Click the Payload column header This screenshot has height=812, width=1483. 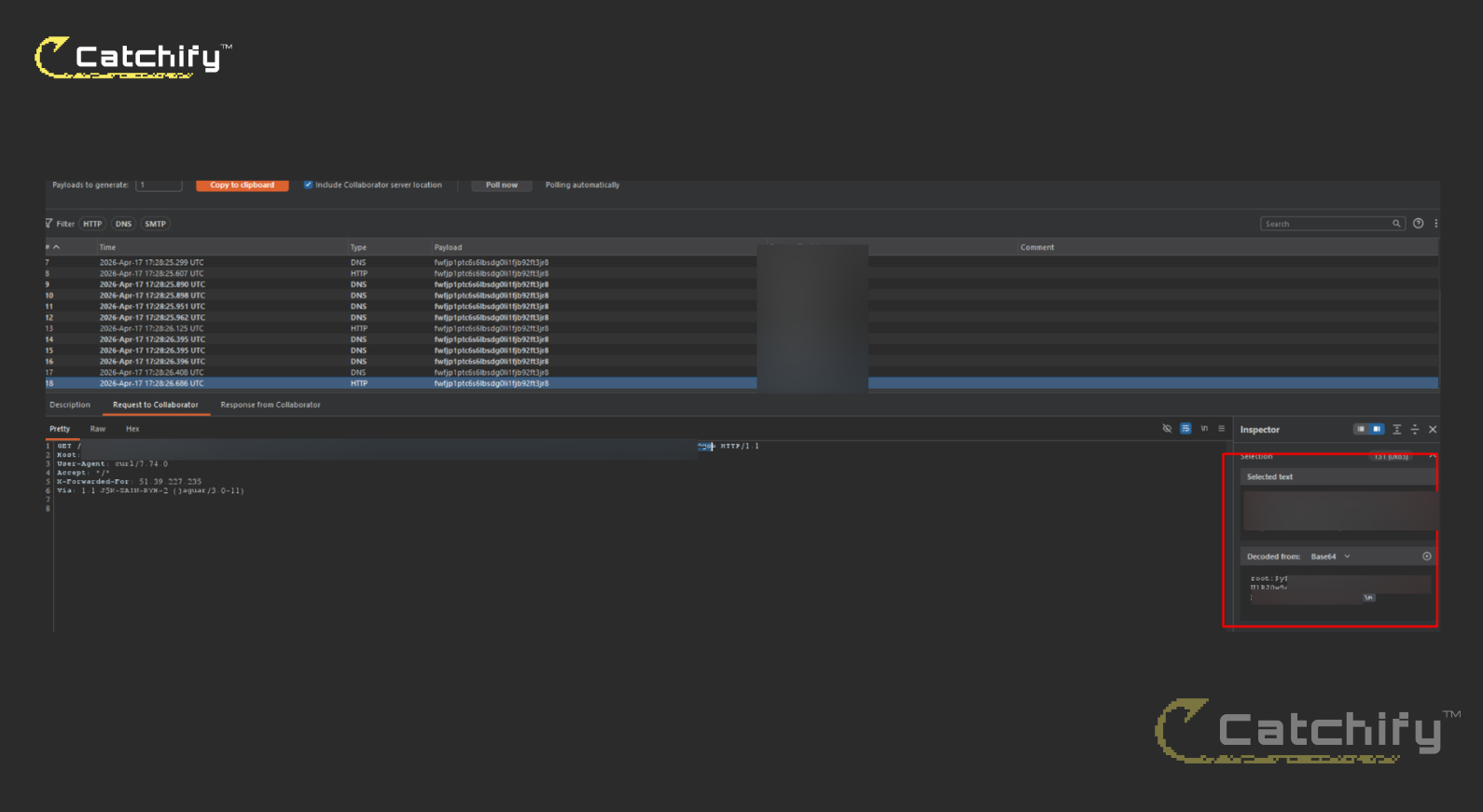(448, 247)
